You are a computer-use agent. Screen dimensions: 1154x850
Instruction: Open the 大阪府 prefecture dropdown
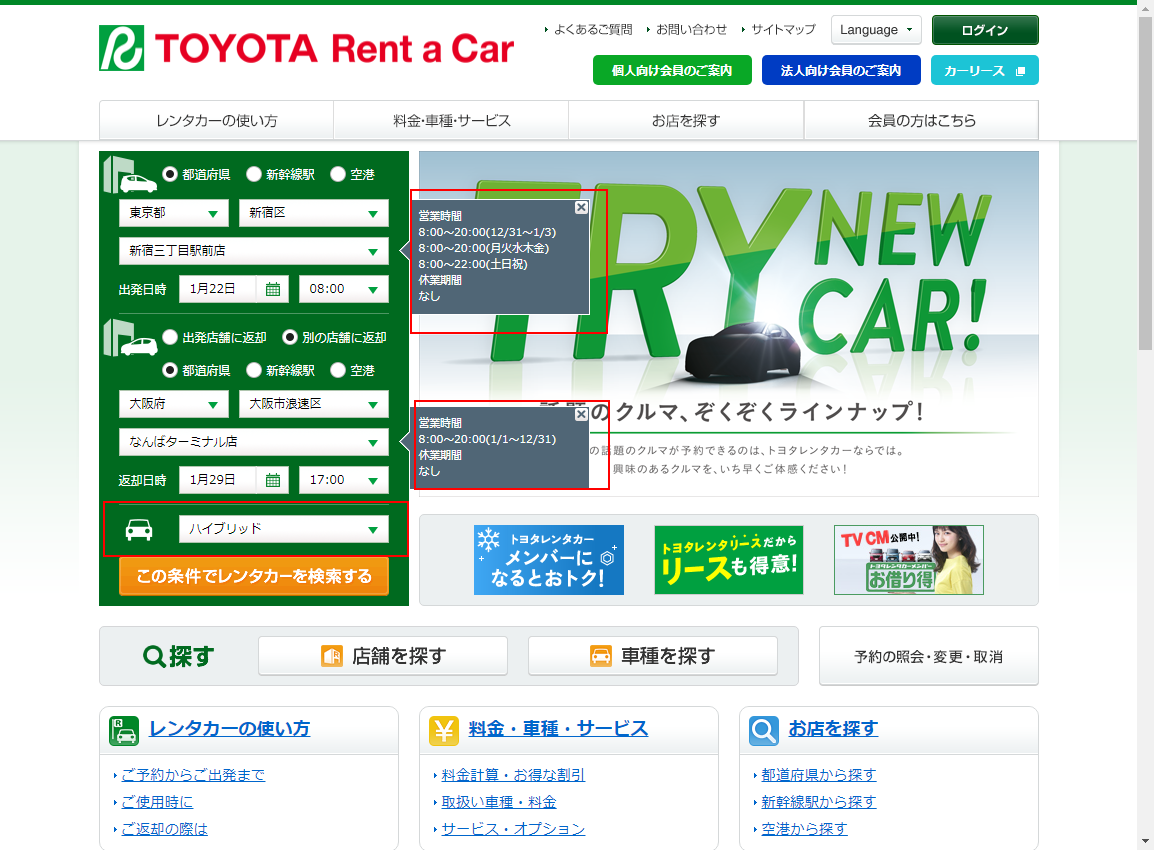[x=174, y=404]
